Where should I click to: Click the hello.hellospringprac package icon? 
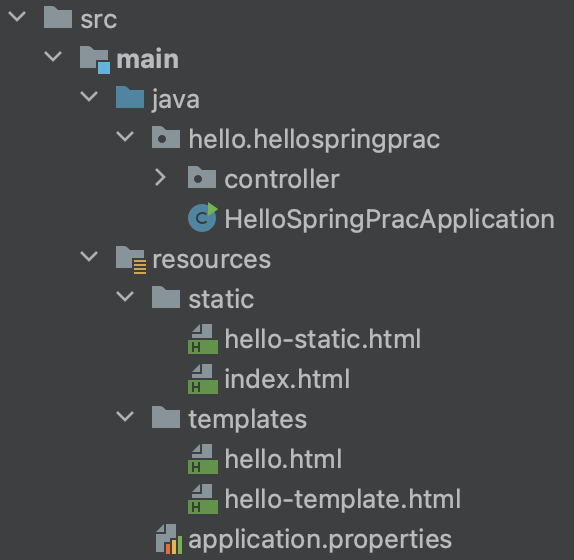pyautogui.click(x=166, y=137)
